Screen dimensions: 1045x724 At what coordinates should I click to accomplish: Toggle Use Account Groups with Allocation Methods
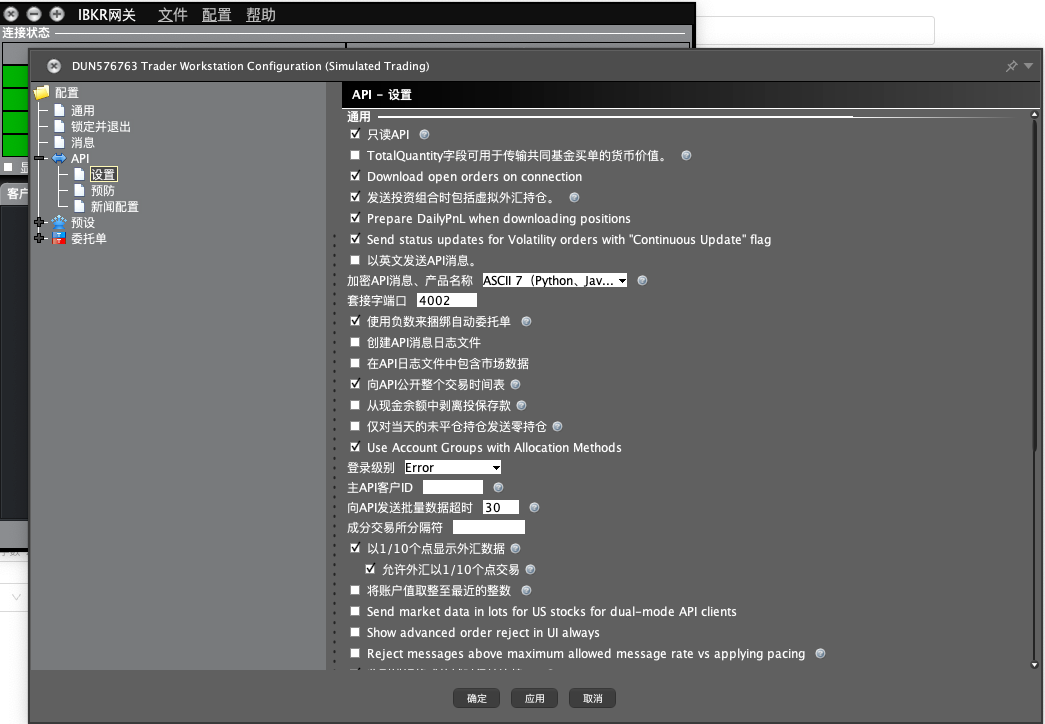pos(355,447)
